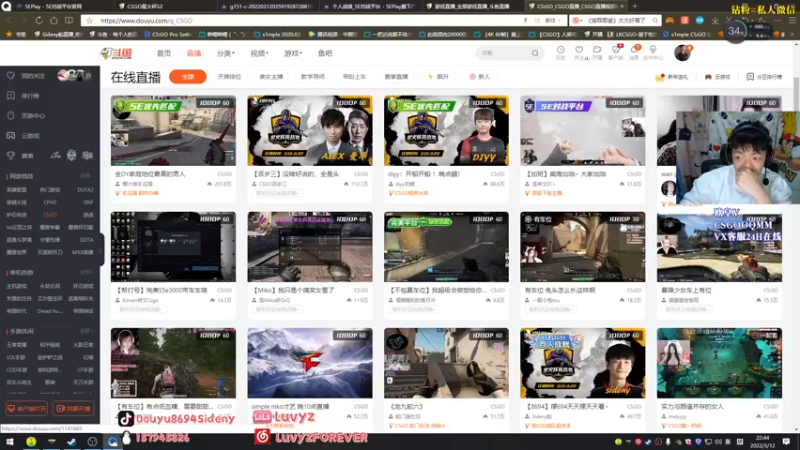Open s1mple 2020.01 bookmark
The image size is (800, 450).
[277, 34]
